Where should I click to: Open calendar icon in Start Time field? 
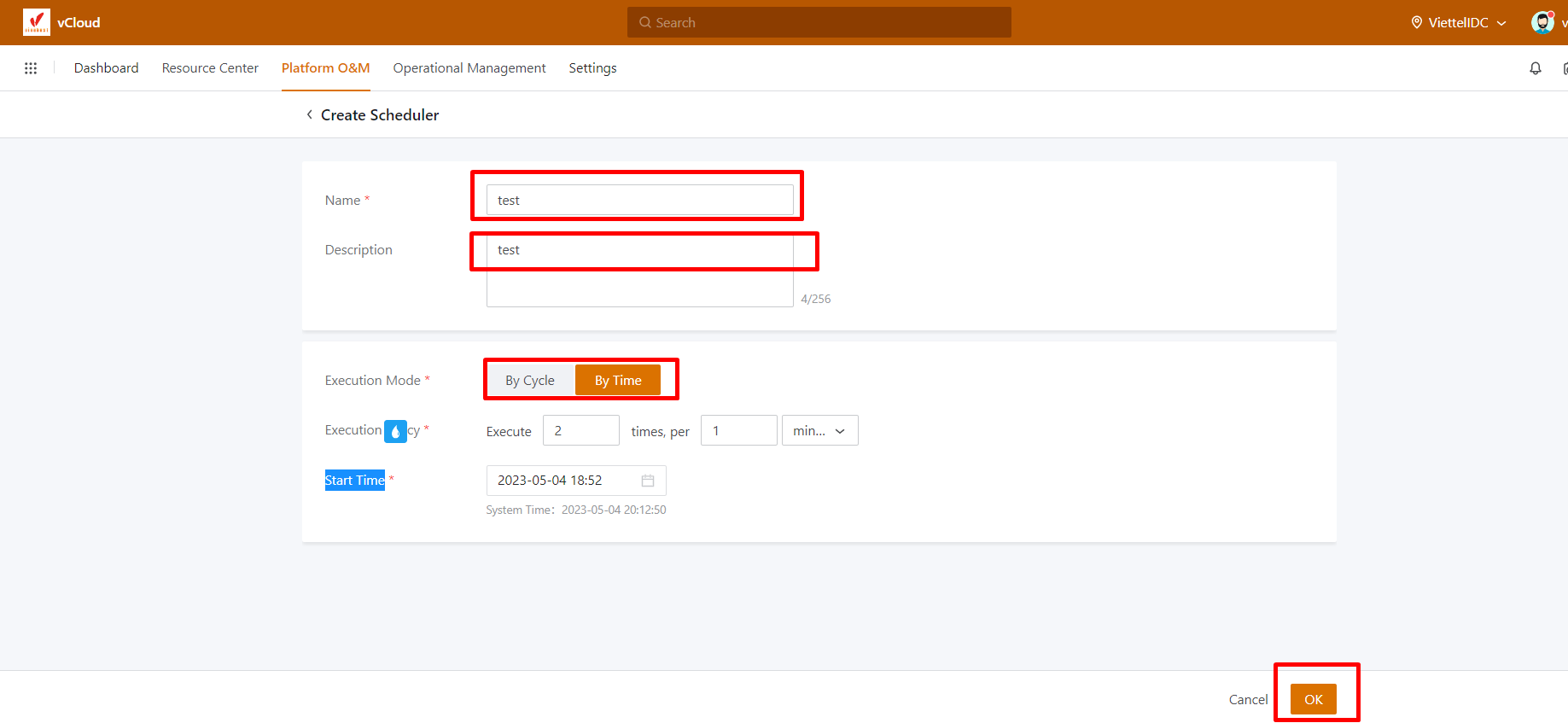point(648,481)
